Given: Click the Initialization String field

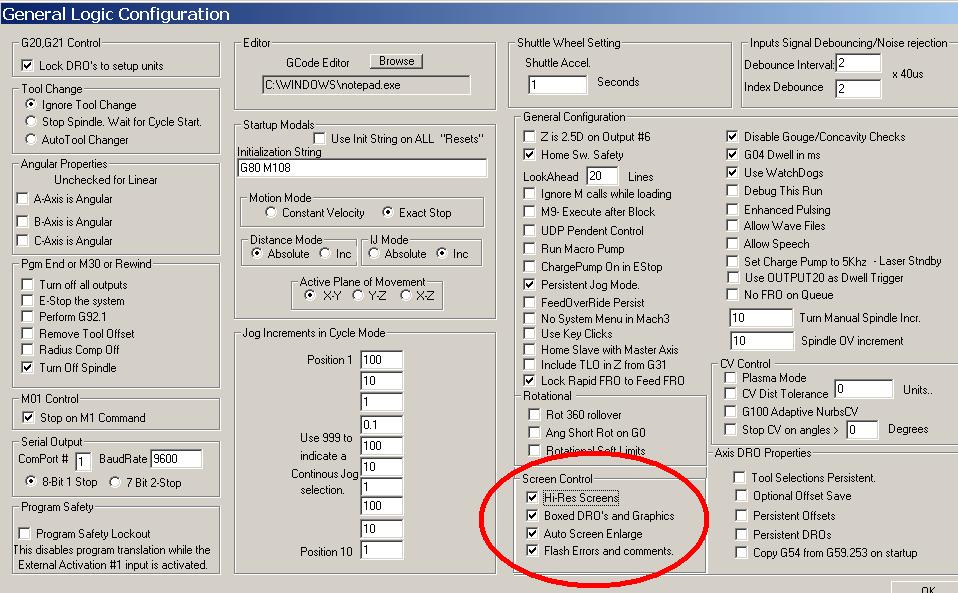Looking at the screenshot, I should coord(362,168).
